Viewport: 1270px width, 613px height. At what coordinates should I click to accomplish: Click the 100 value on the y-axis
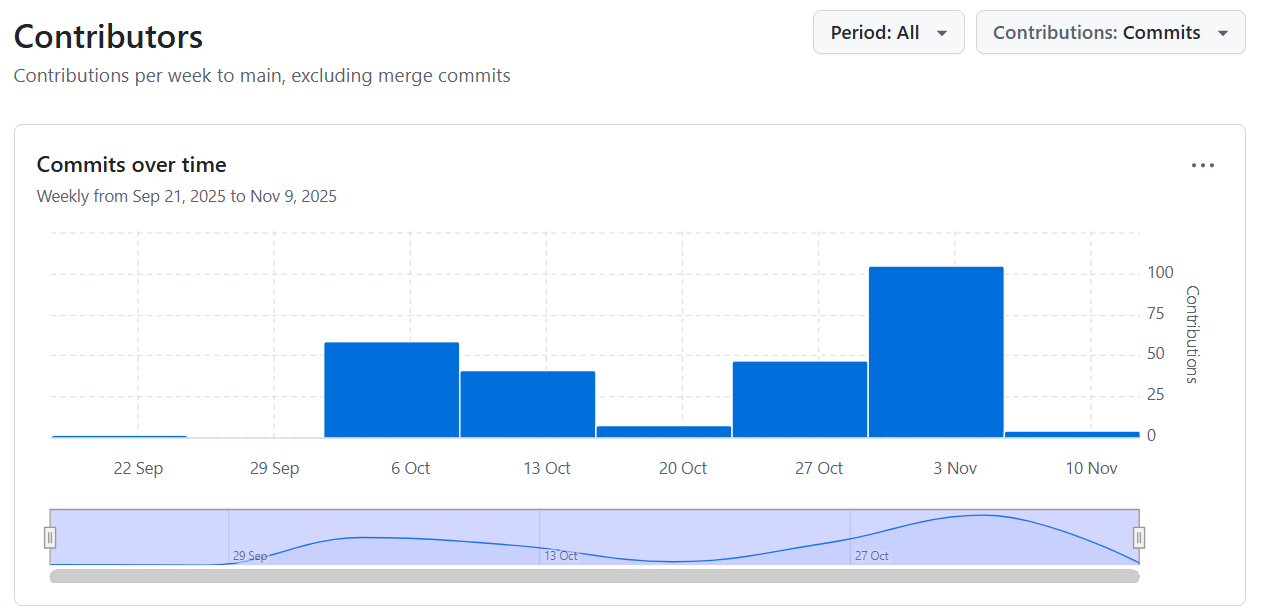(x=1160, y=273)
